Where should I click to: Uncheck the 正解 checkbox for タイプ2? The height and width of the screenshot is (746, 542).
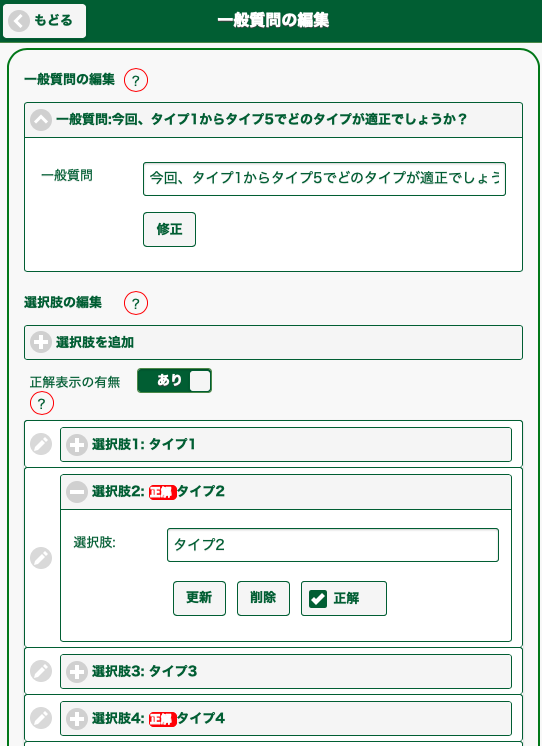[318, 599]
